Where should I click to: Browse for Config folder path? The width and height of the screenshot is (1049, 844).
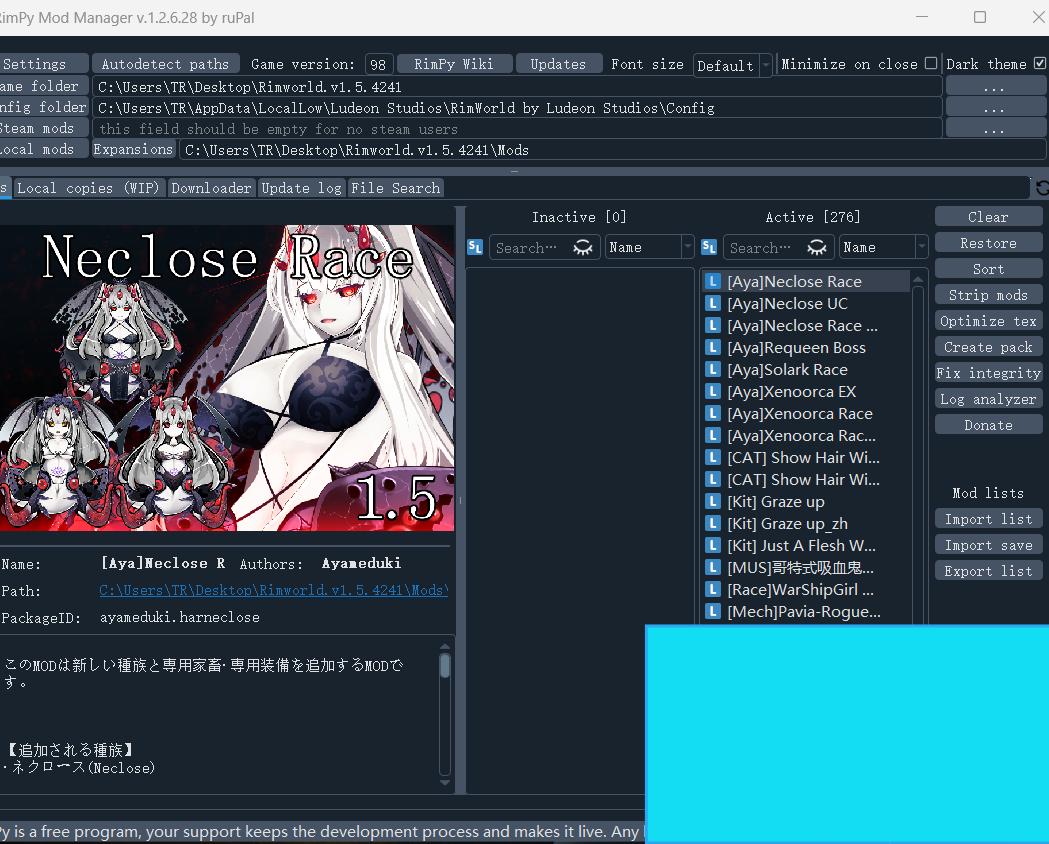[994, 108]
